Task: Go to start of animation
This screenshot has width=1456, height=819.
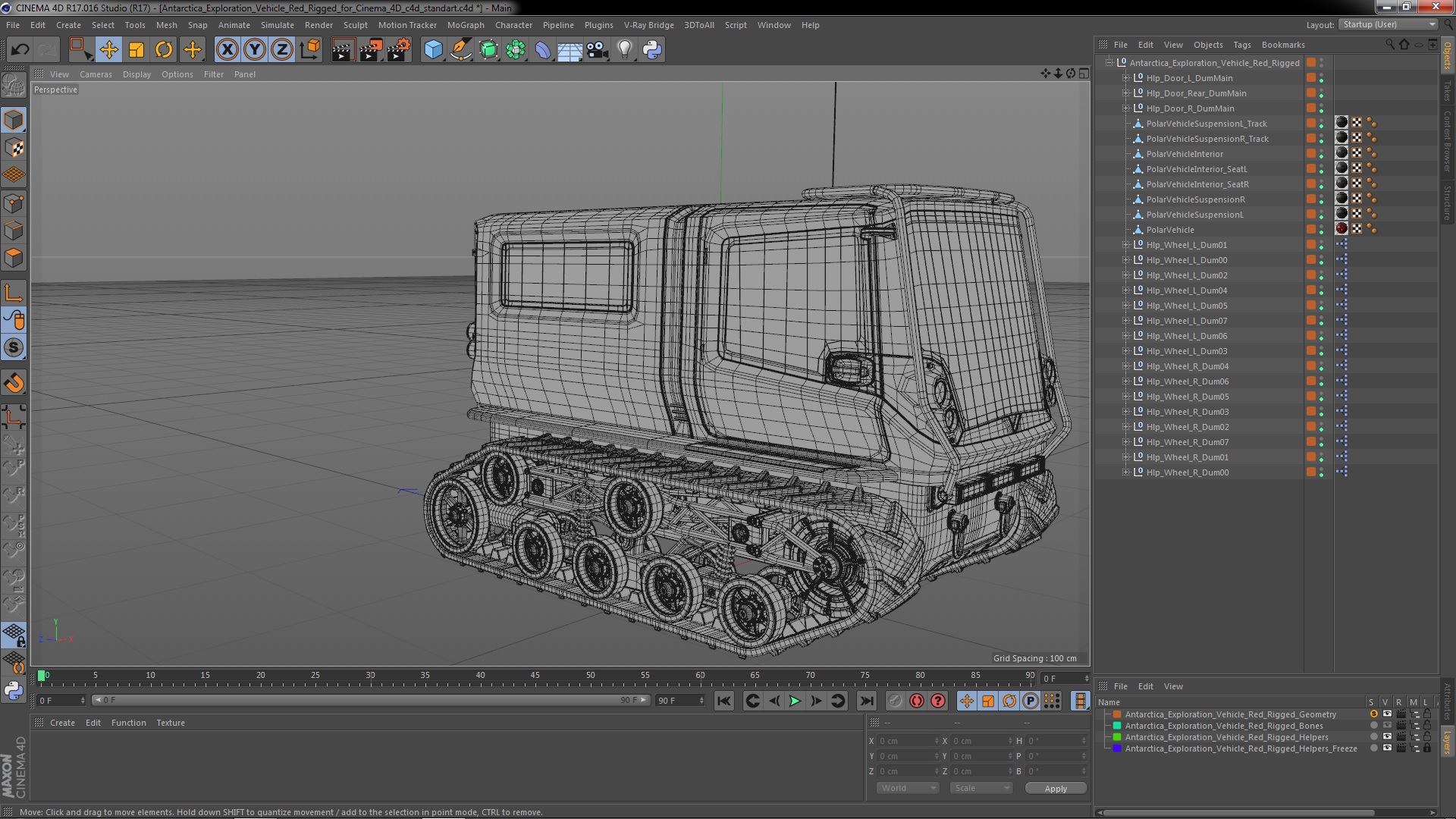Action: click(x=724, y=701)
